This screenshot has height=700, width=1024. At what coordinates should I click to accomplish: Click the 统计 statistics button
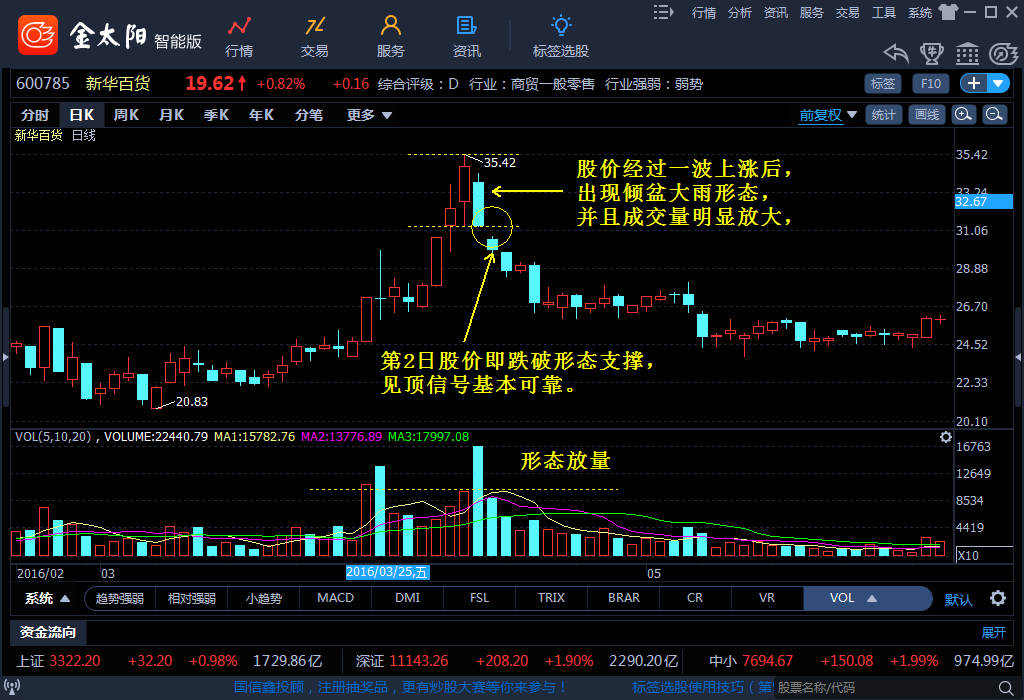[884, 115]
